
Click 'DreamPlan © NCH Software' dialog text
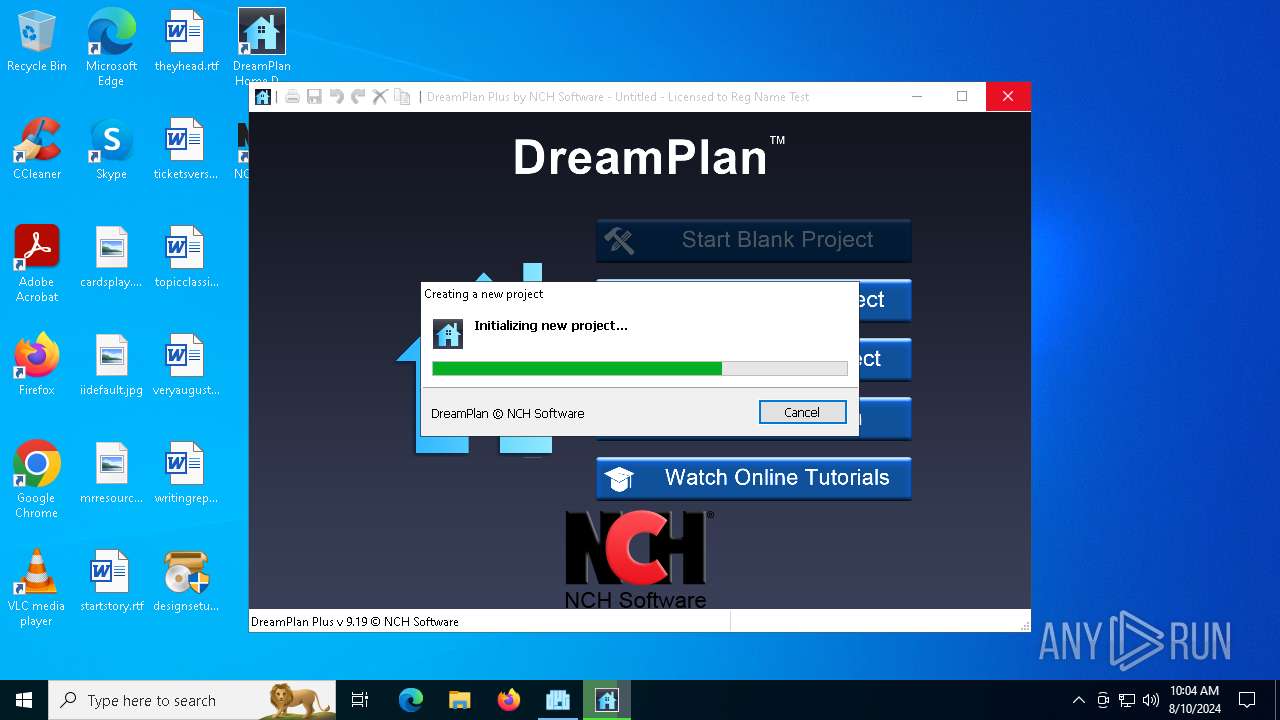click(x=507, y=413)
